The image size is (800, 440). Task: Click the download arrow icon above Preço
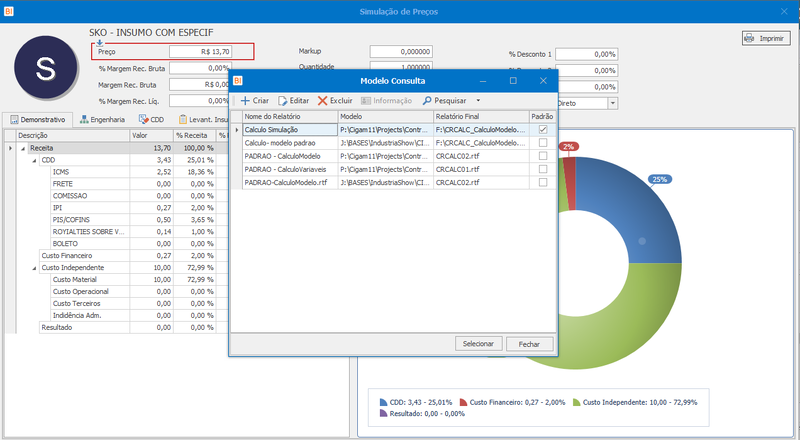(x=99, y=43)
